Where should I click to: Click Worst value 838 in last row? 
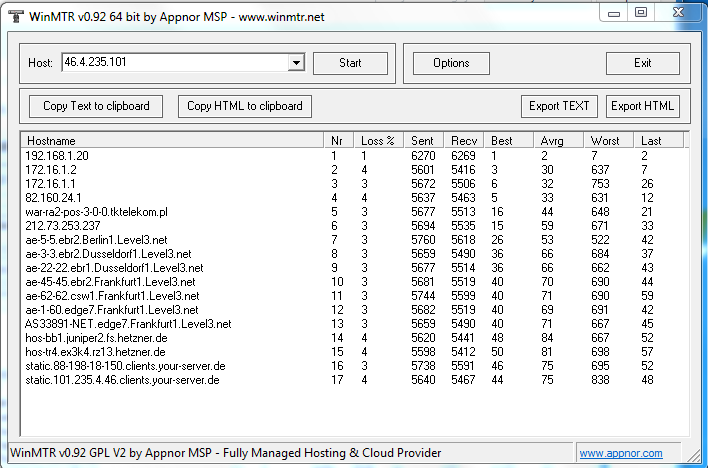600,380
